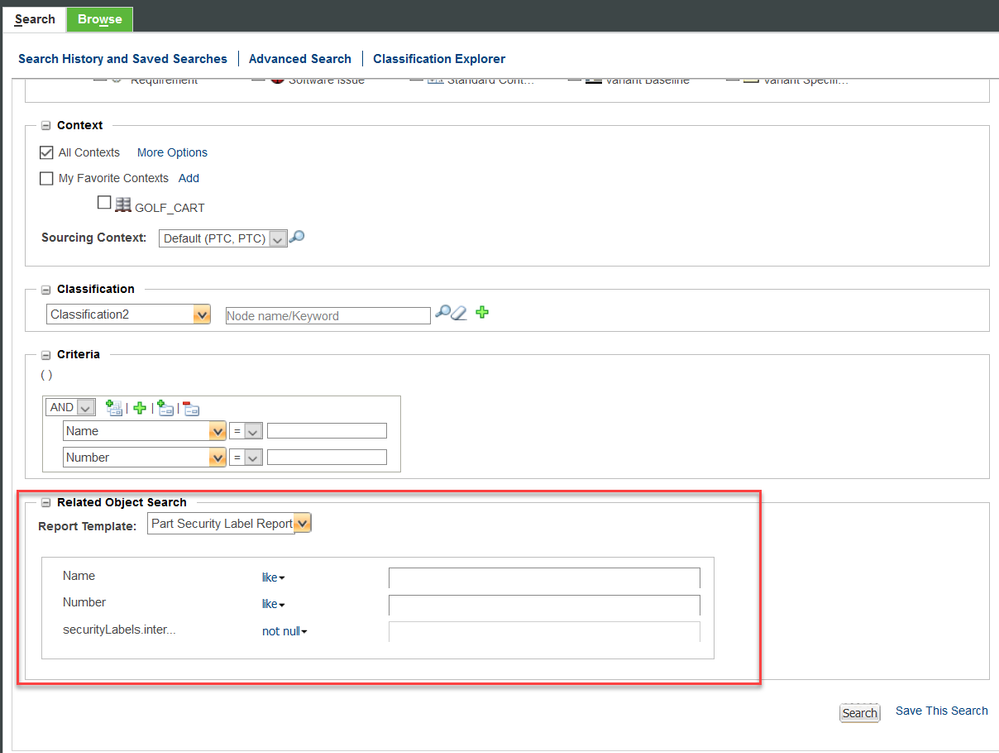Click the green plus icon in Classification
The width and height of the screenshot is (999, 753).
tap(482, 313)
